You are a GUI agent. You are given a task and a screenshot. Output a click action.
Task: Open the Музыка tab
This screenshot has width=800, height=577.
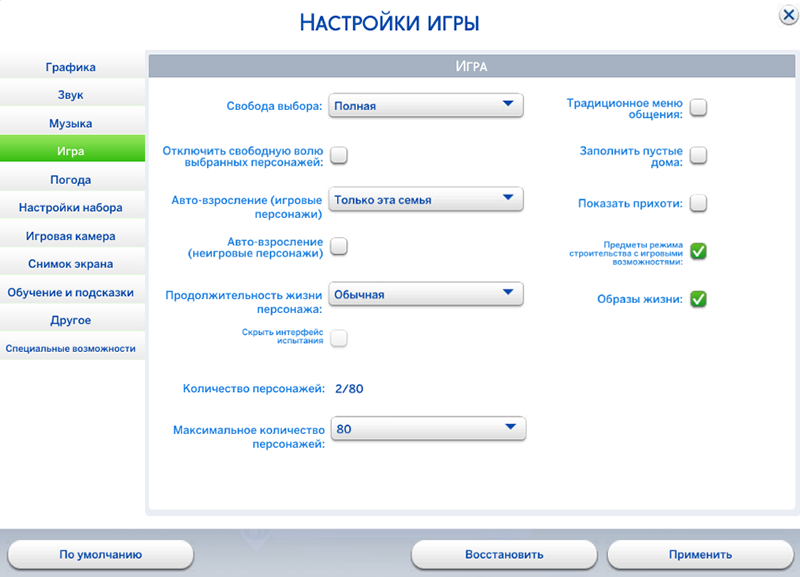click(x=71, y=123)
